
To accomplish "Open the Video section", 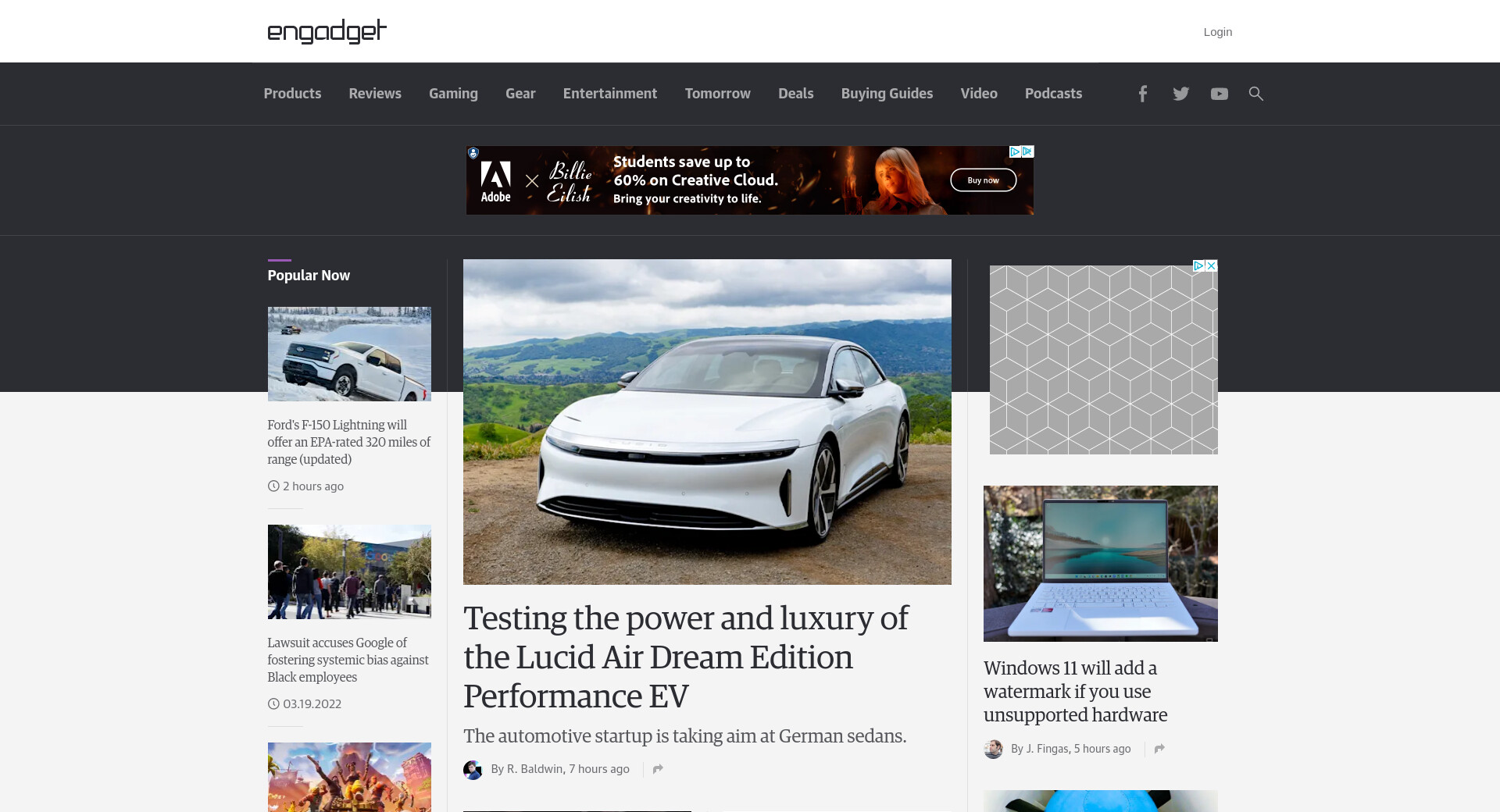I will point(979,94).
